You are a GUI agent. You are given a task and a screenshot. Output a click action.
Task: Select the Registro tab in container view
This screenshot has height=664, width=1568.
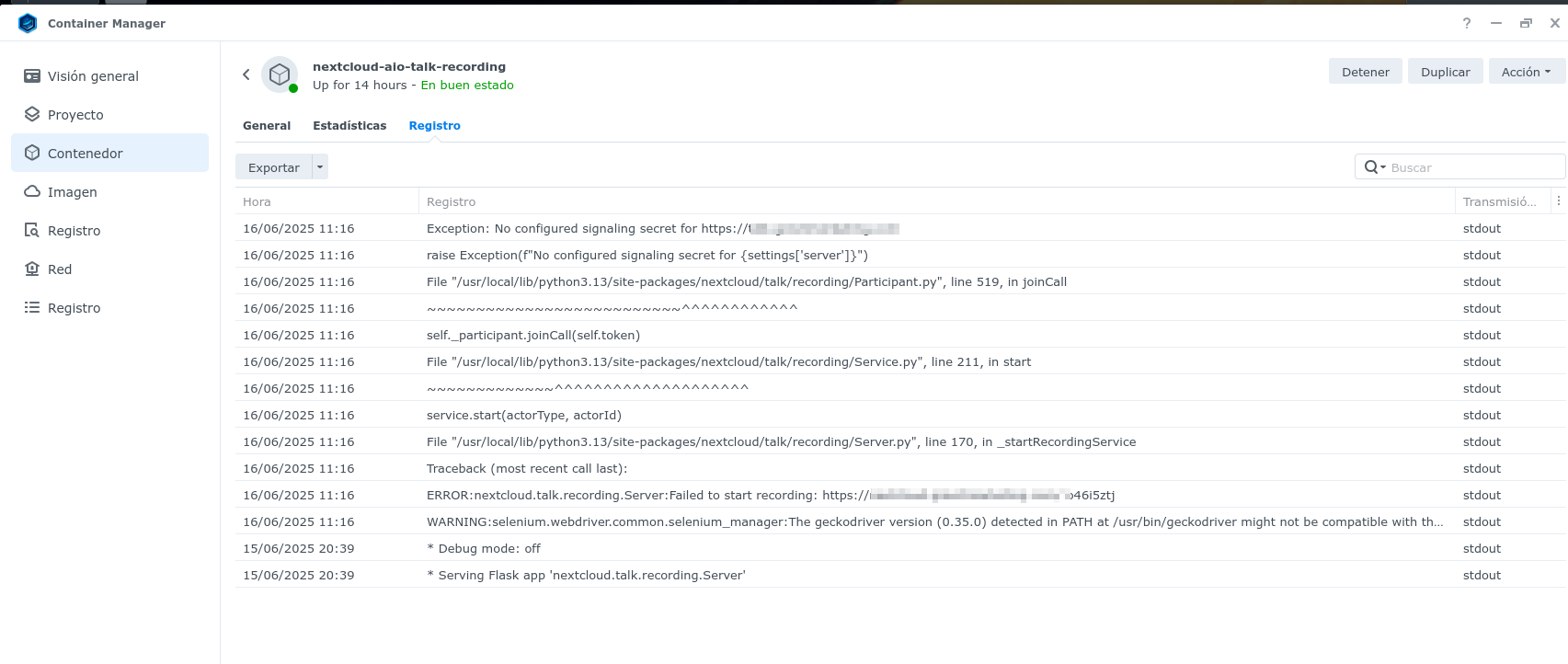pyautogui.click(x=434, y=126)
